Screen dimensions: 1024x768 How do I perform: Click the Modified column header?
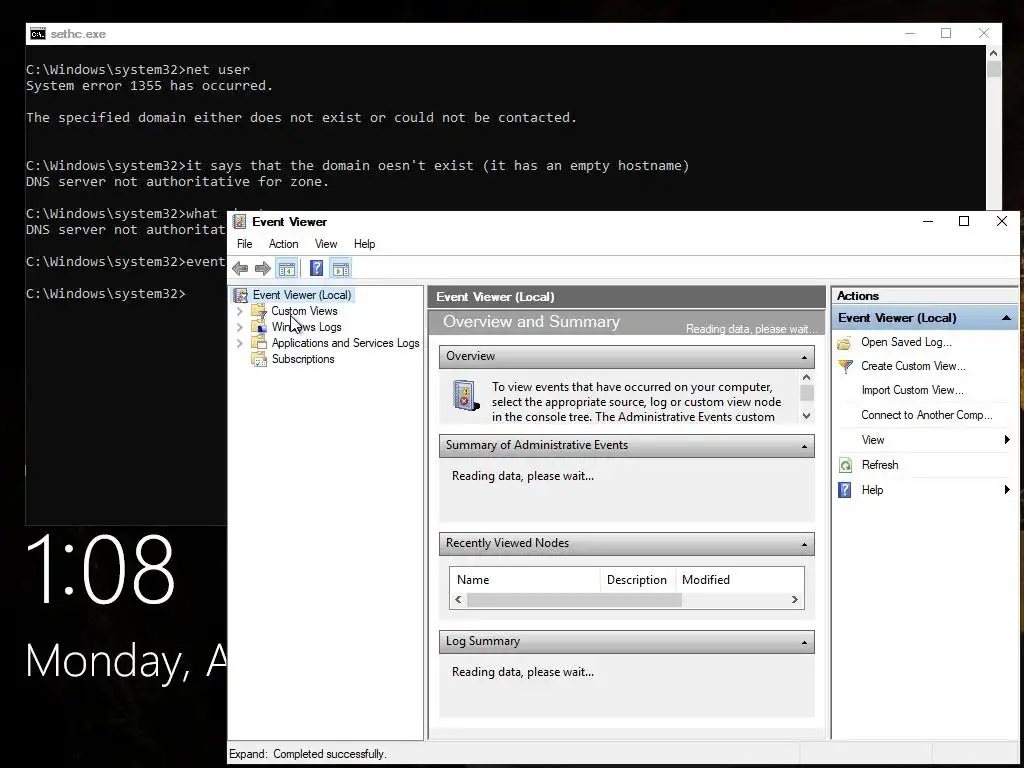[x=739, y=580]
